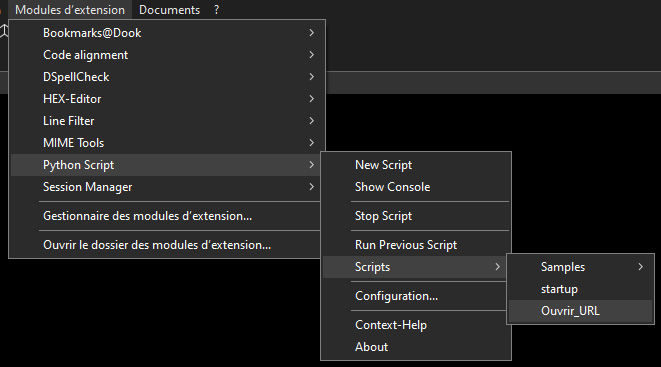Open the MIME Tools submenu
This screenshot has width=661, height=367.
pos(167,143)
